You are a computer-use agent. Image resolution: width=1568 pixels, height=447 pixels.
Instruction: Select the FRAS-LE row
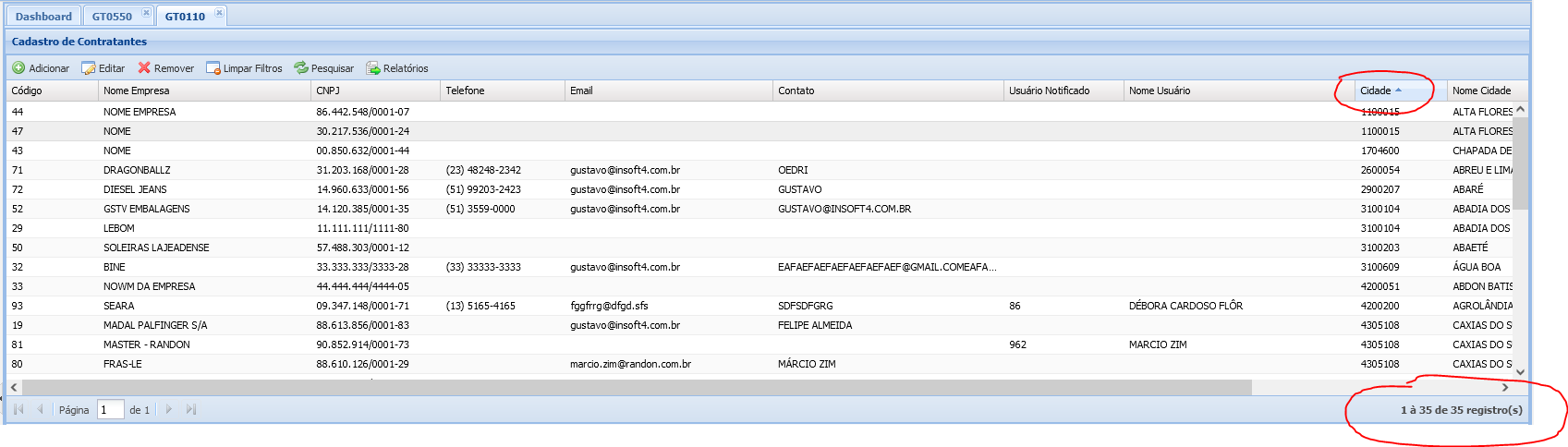tap(760, 364)
